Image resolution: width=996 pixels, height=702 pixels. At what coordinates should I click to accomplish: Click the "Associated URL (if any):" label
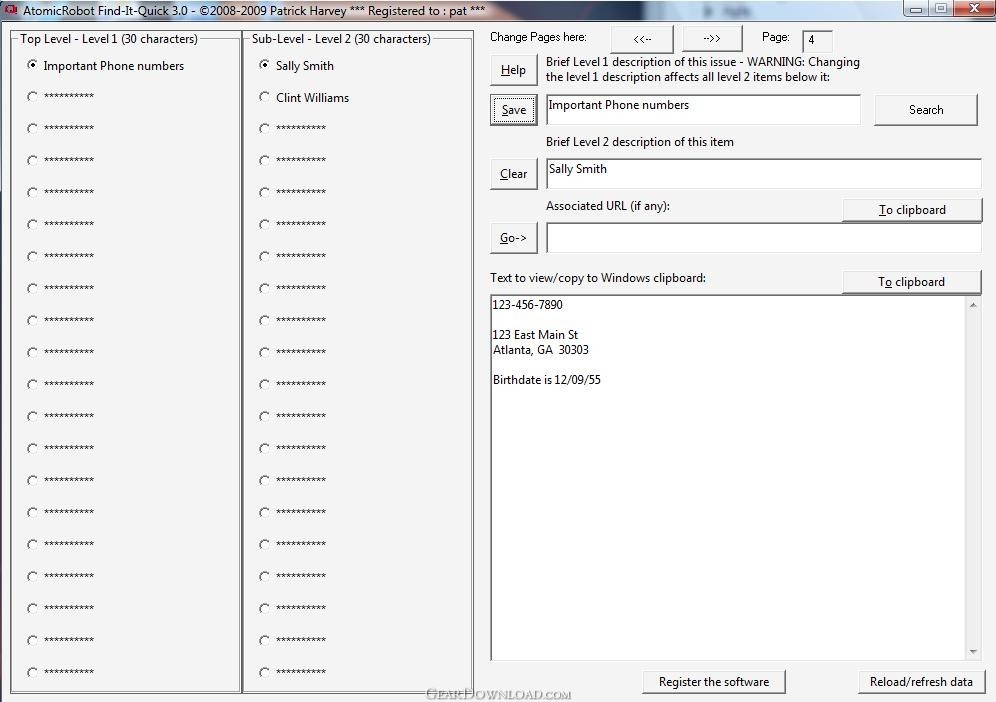pos(608,206)
